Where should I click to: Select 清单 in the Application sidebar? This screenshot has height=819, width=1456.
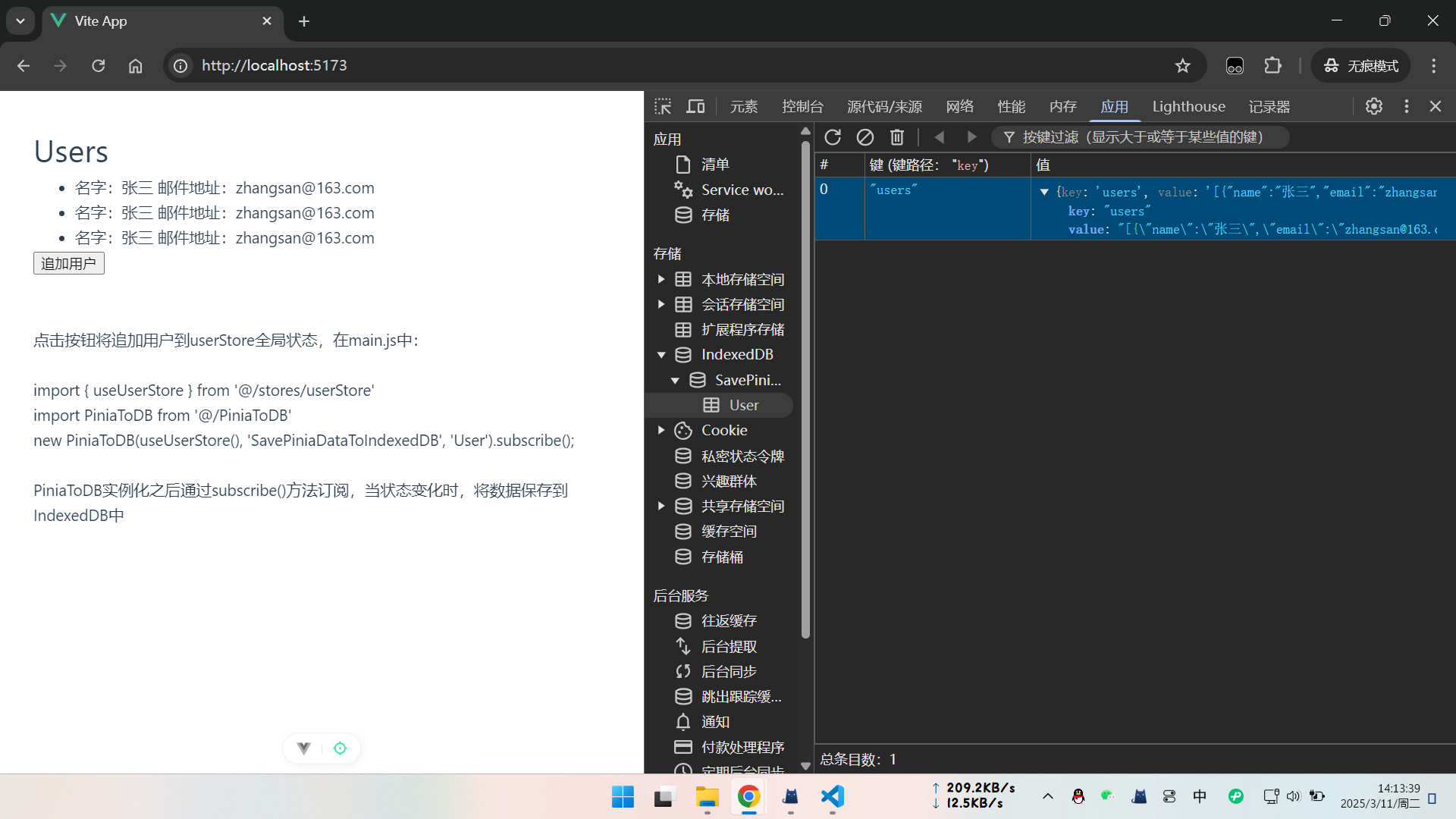pos(714,164)
